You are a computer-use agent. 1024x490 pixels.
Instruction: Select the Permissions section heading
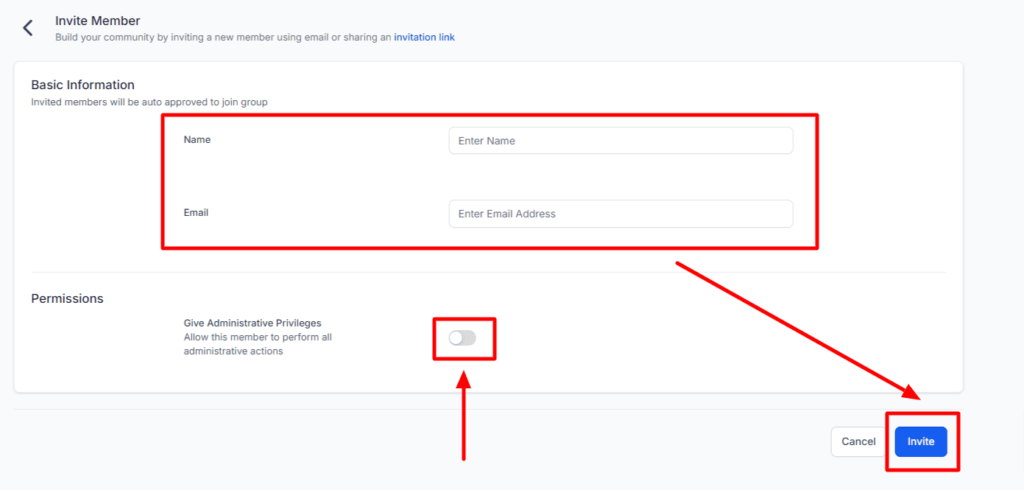click(67, 298)
